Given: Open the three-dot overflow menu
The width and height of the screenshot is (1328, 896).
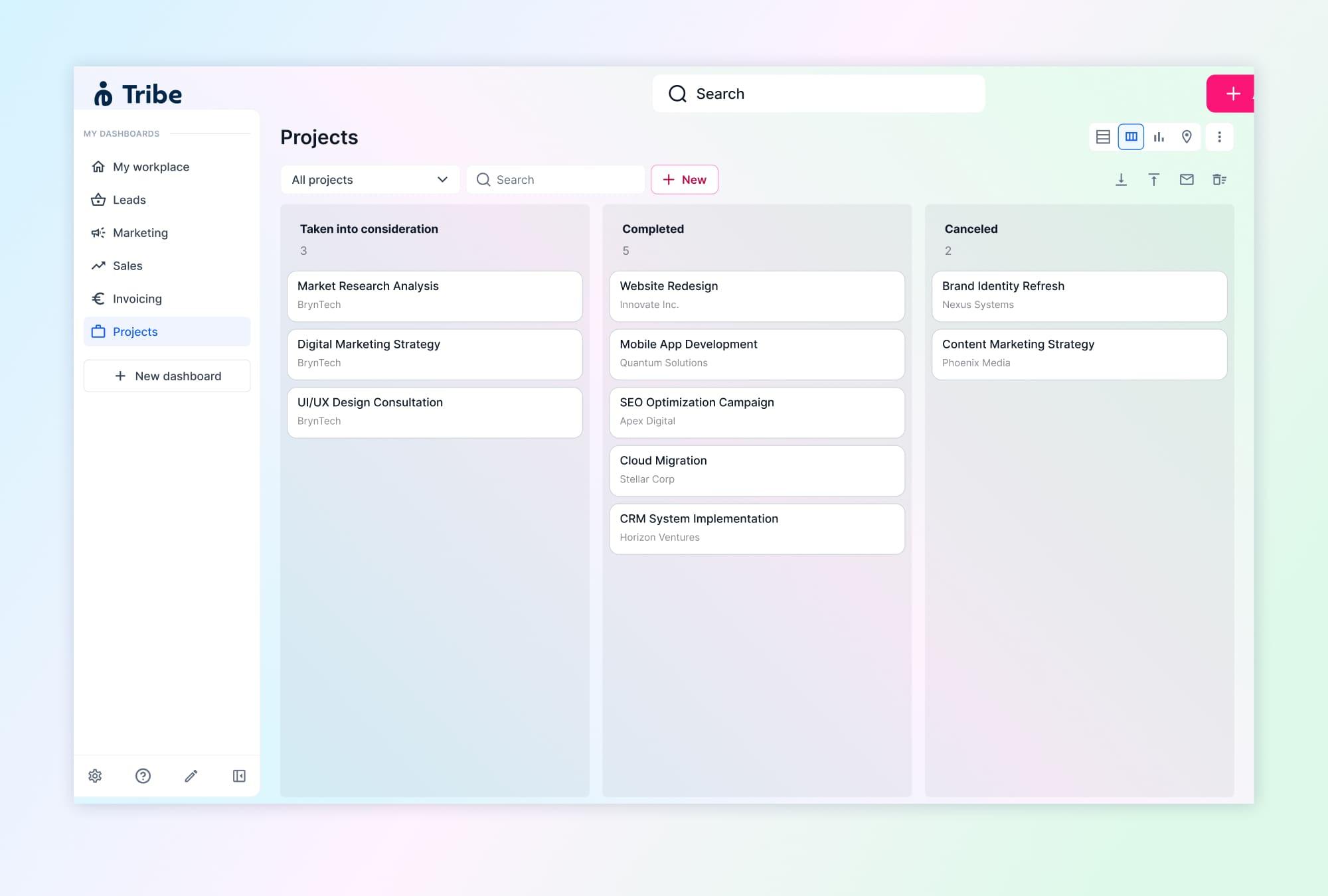Looking at the screenshot, I should [x=1219, y=137].
